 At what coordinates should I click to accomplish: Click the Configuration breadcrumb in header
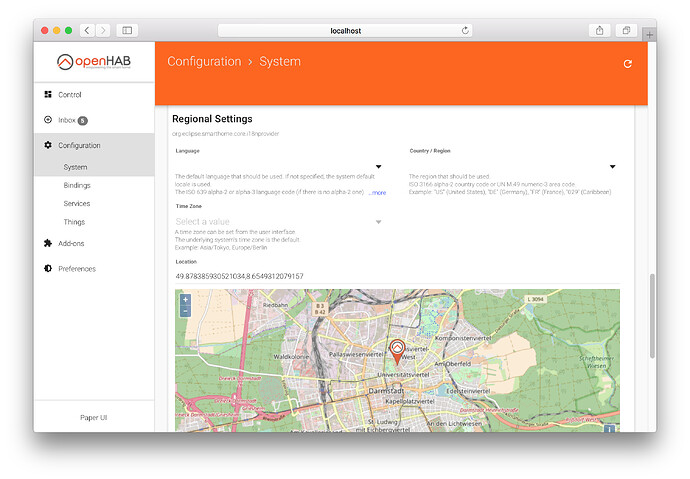204,62
